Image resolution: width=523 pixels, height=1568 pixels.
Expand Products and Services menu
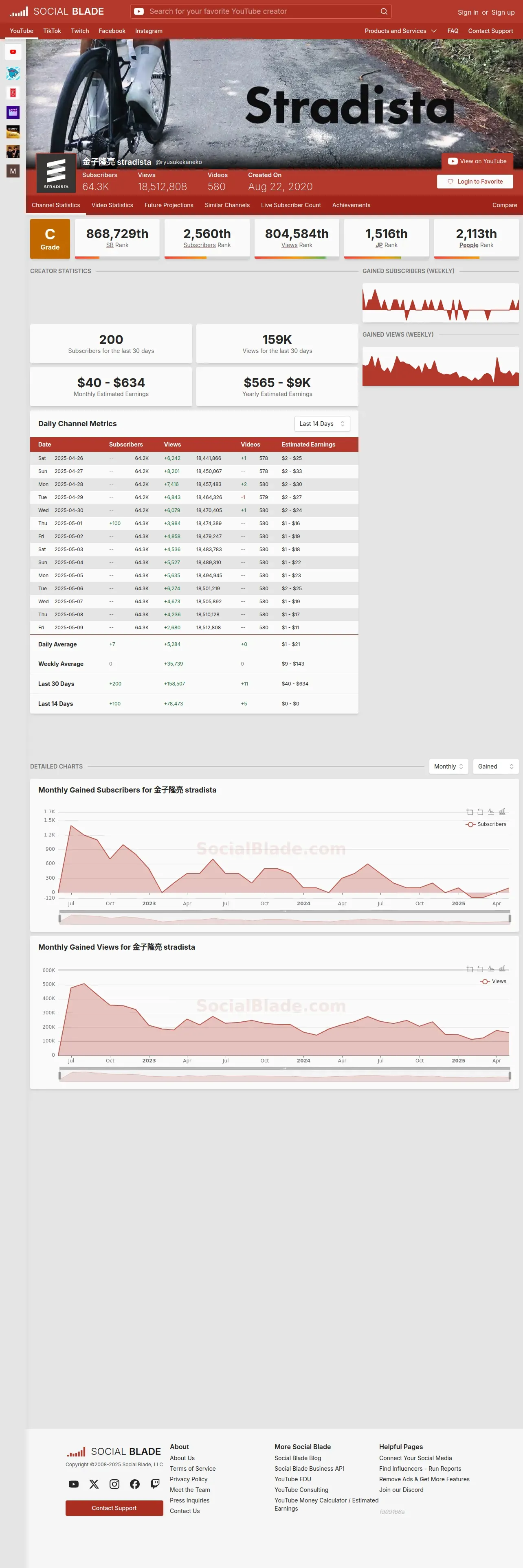[x=401, y=31]
